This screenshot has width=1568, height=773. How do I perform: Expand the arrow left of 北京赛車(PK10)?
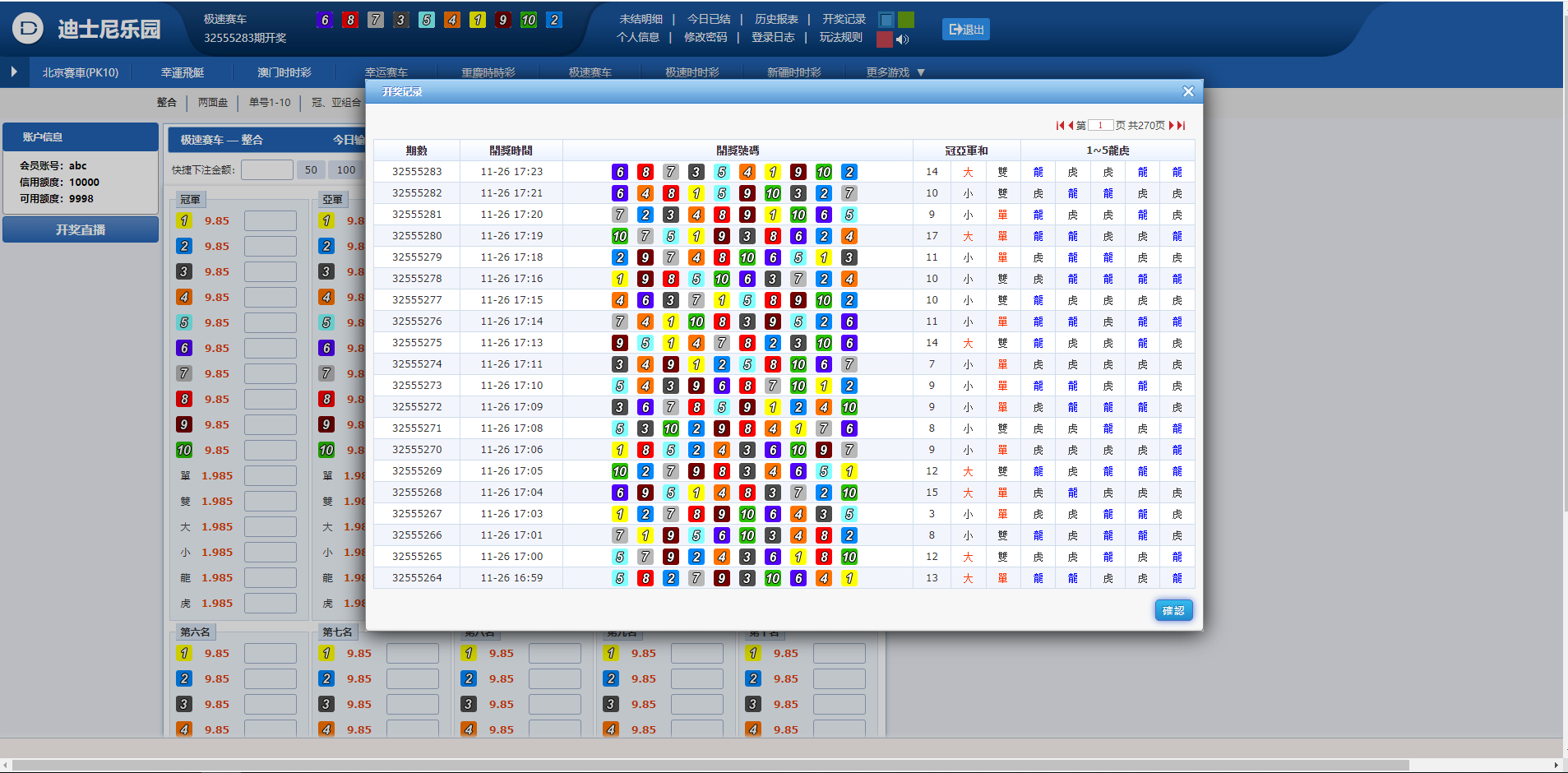click(x=14, y=72)
